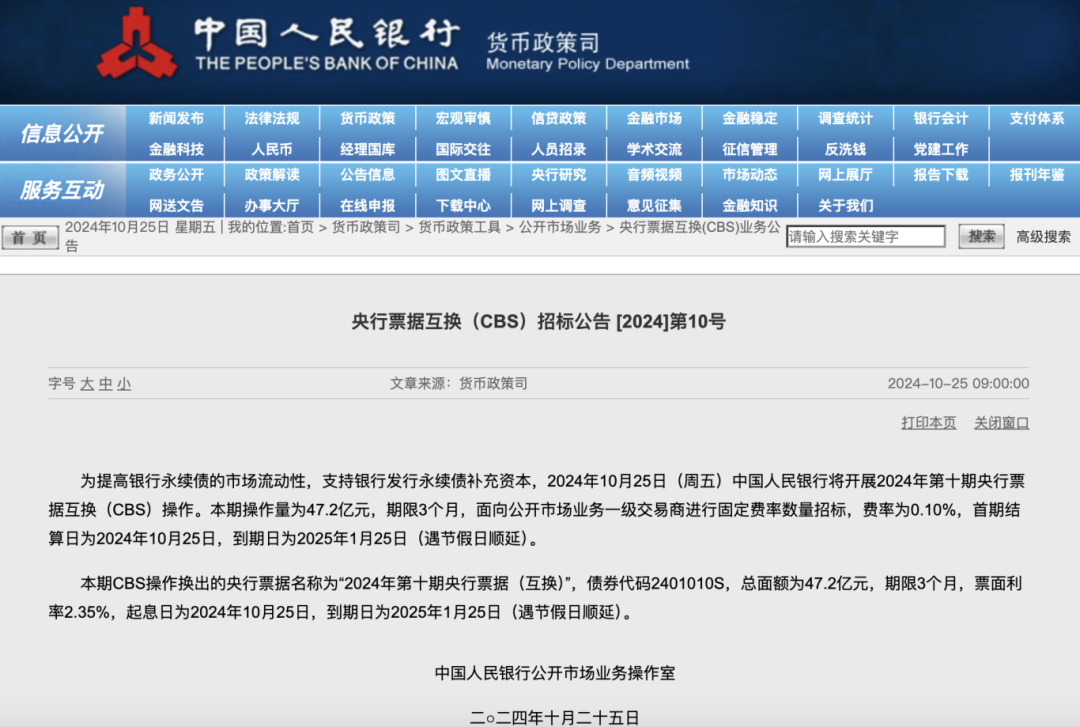Open 信贷政策 menu item
This screenshot has width=1080, height=727.
(559, 119)
